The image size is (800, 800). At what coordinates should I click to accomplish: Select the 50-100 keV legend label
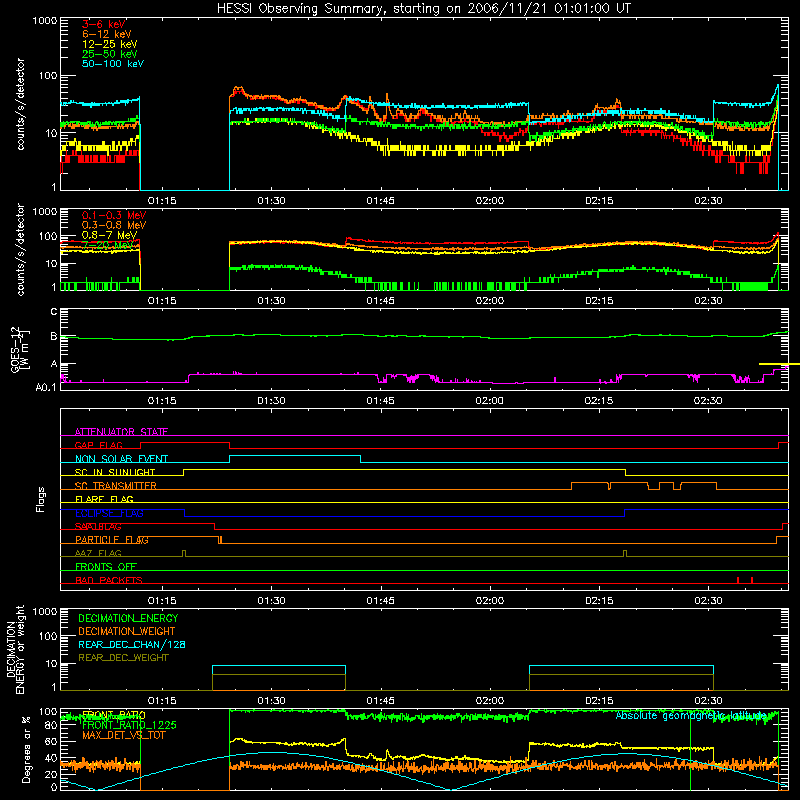coord(113,64)
